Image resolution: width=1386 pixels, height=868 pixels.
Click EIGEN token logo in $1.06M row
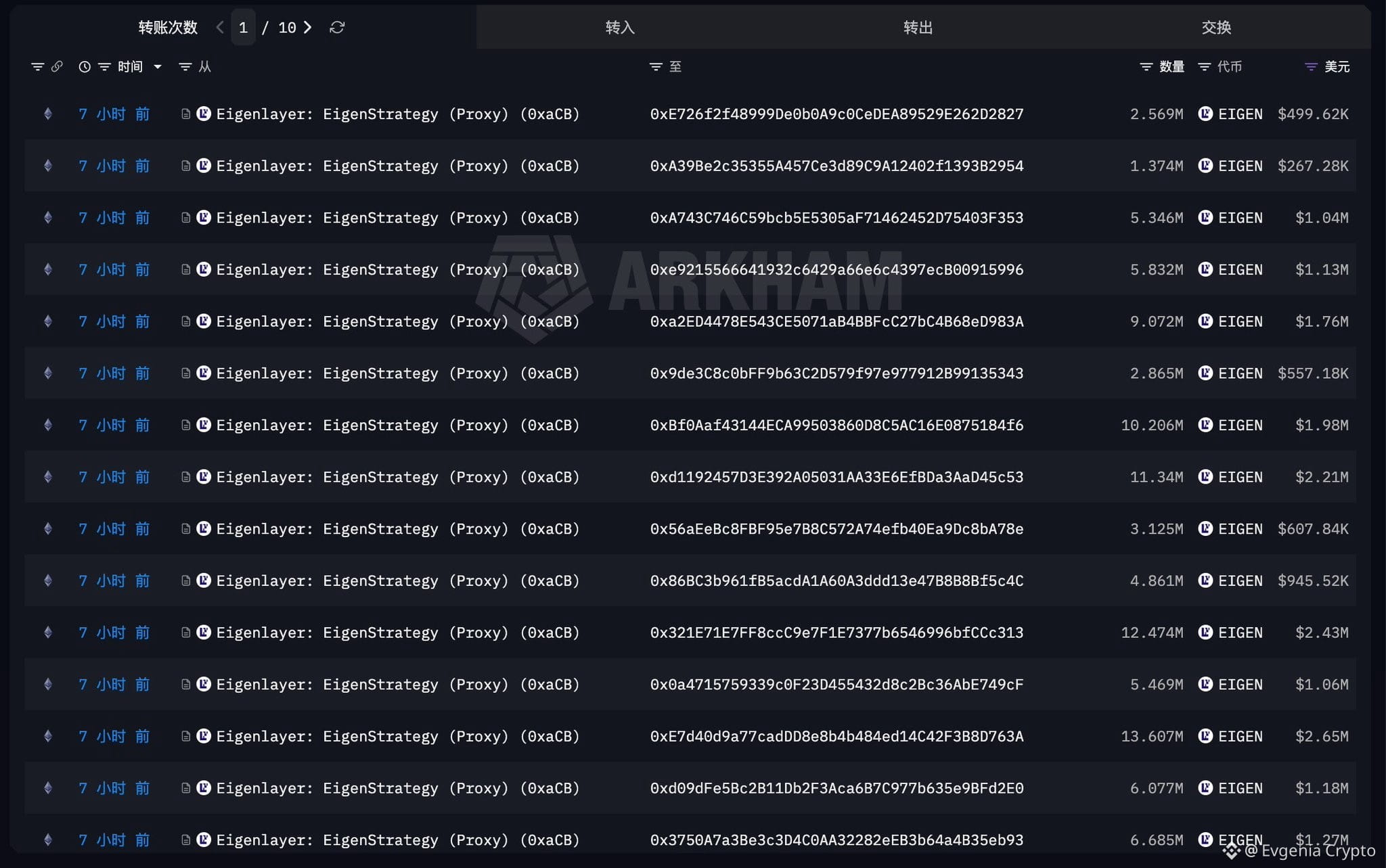pyautogui.click(x=1205, y=684)
